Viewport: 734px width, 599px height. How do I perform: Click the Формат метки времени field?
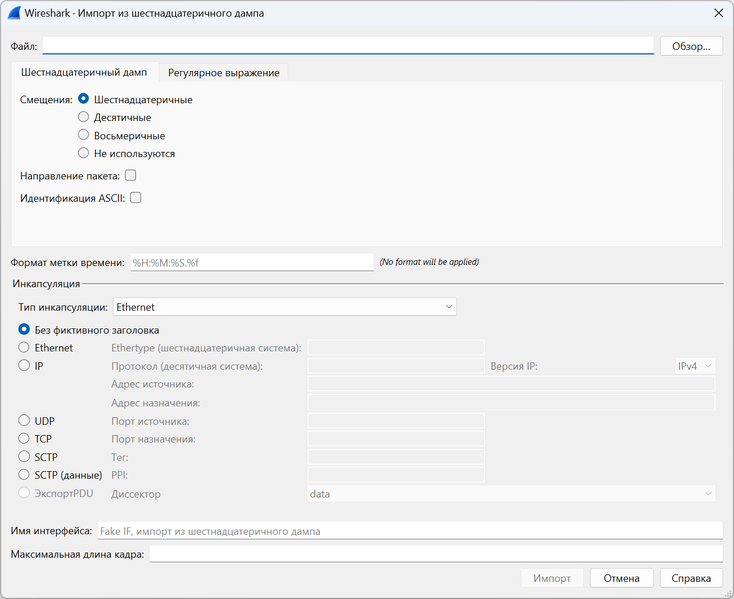(252, 262)
